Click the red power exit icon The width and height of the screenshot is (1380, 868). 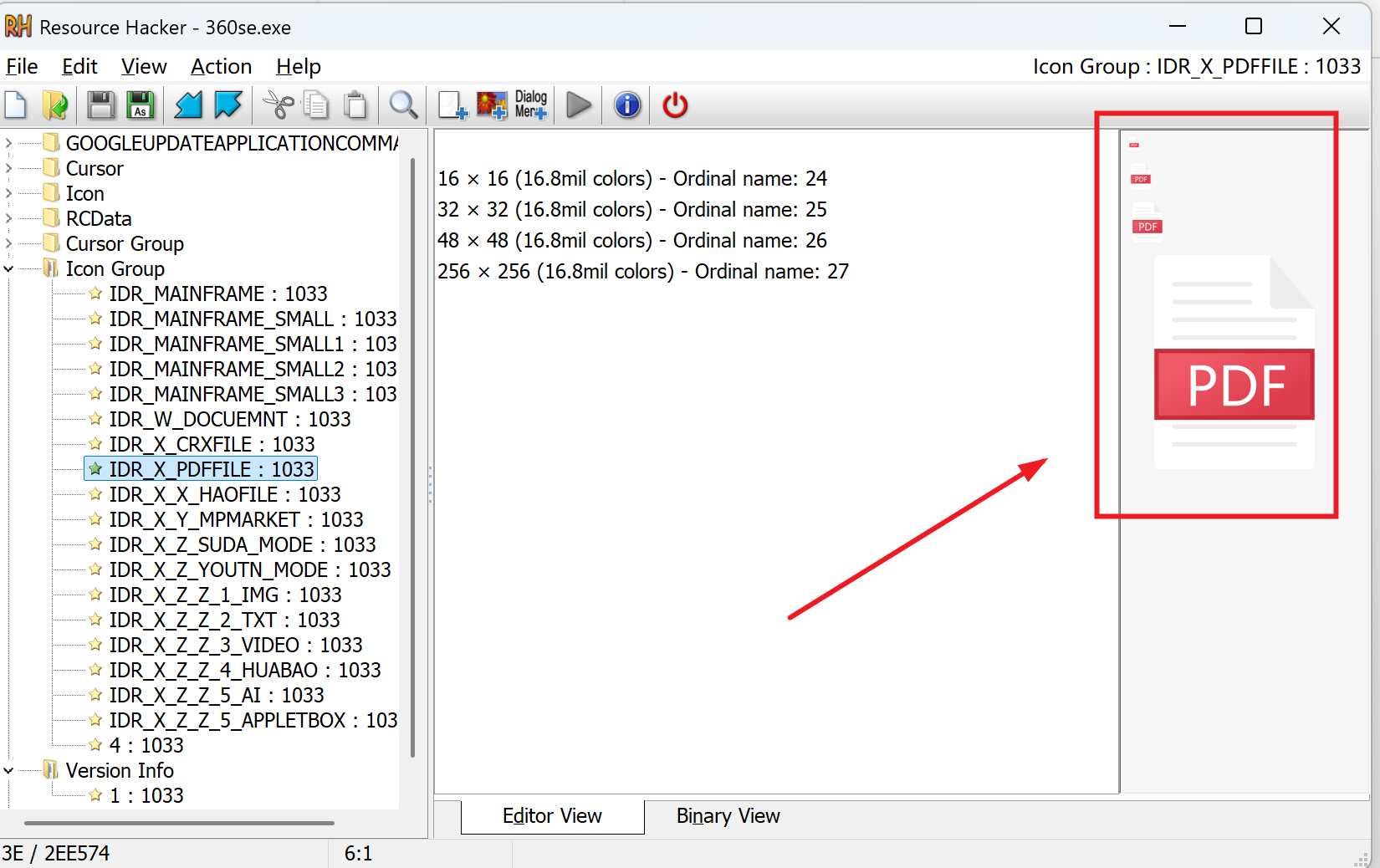[x=675, y=105]
